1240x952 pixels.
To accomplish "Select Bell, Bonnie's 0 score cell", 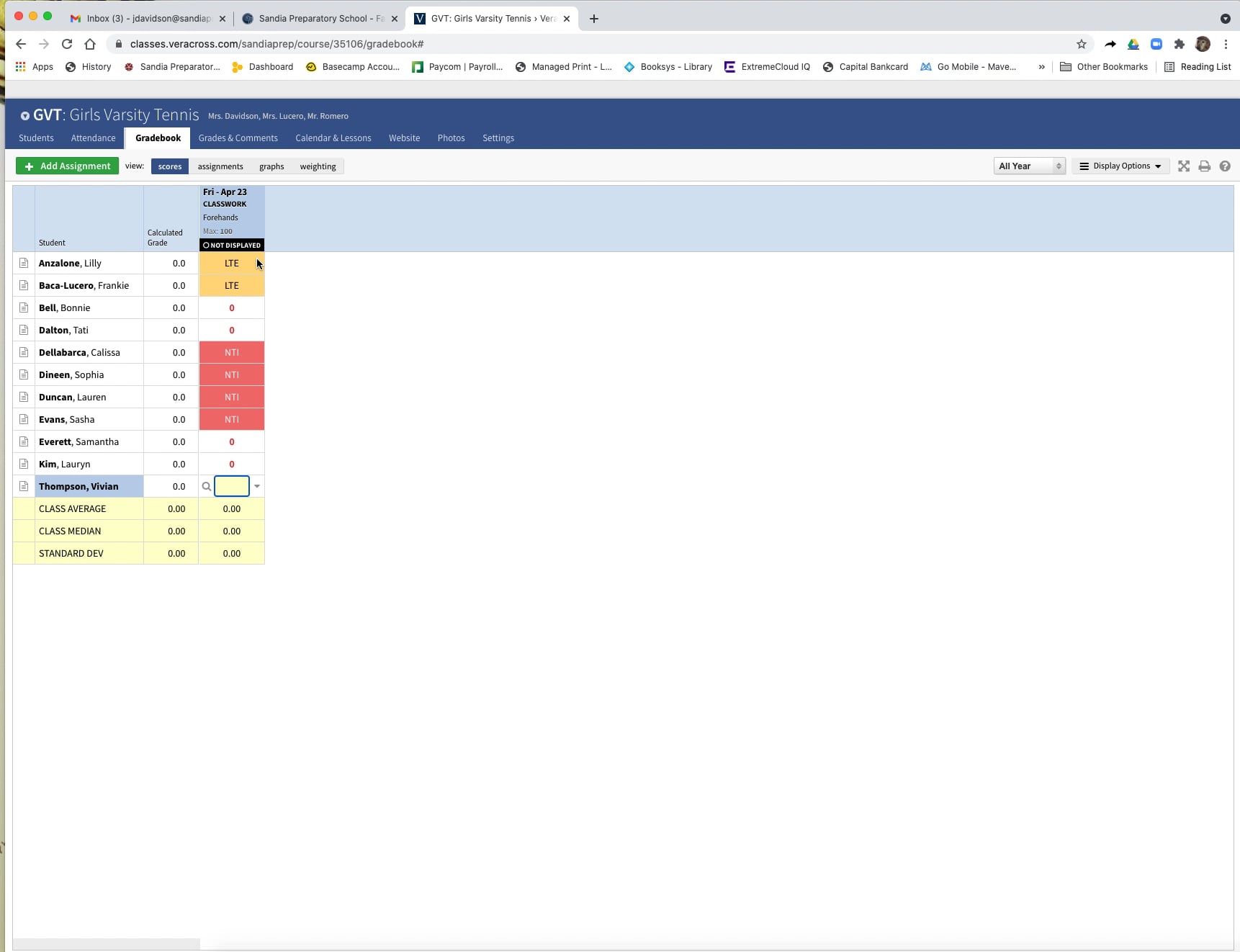I will [x=232, y=308].
